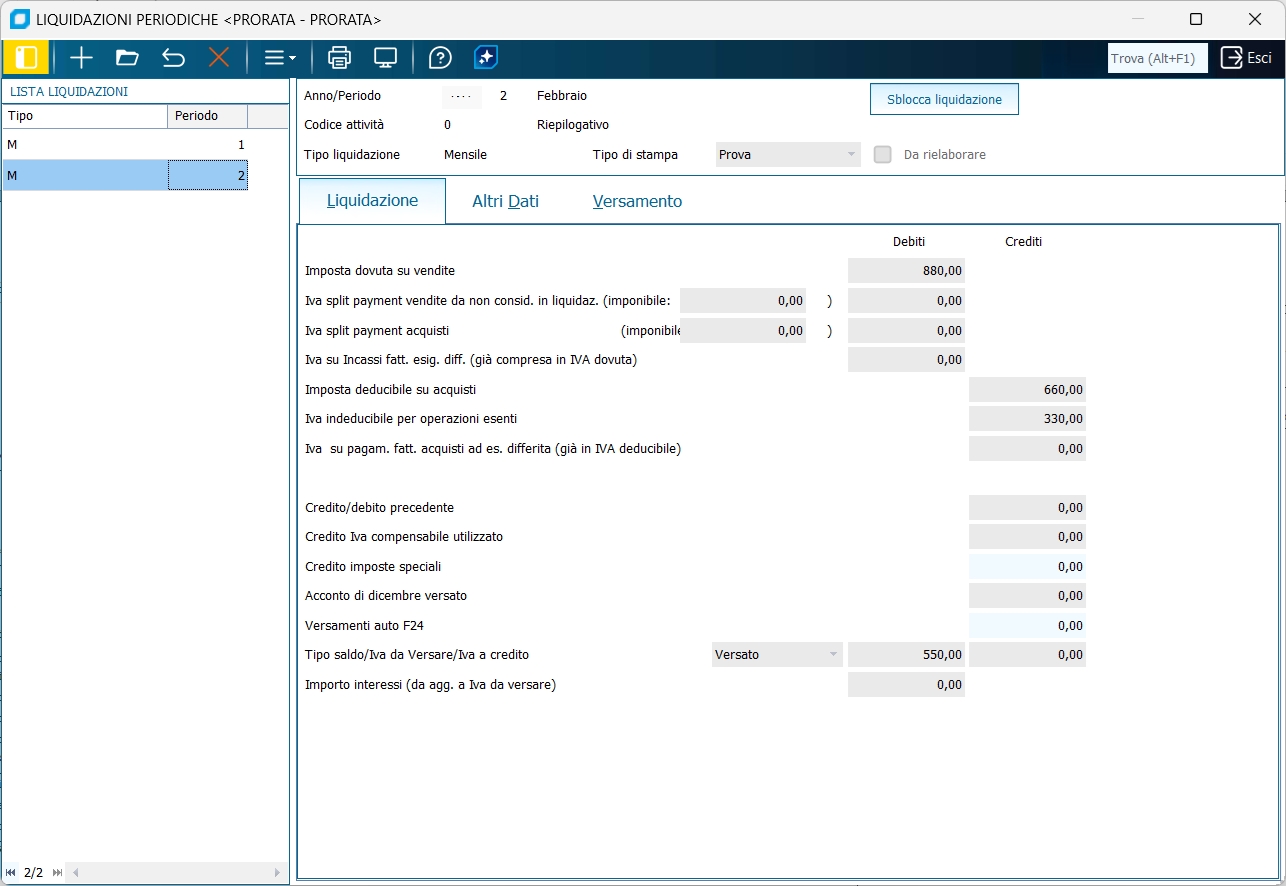Open help via question mark icon
This screenshot has height=886, width=1286.
(x=440, y=58)
